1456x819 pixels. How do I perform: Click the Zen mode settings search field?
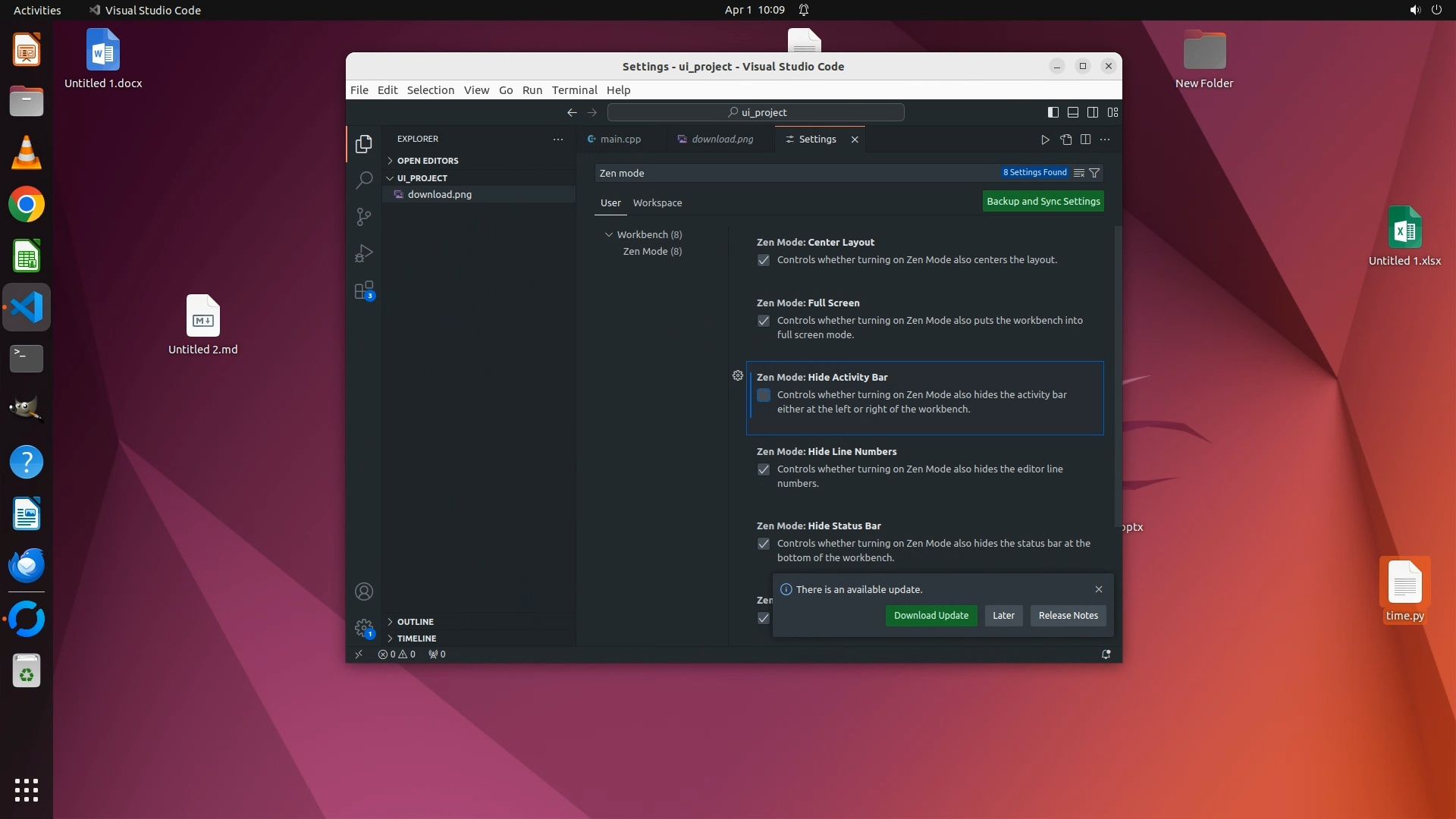click(796, 173)
